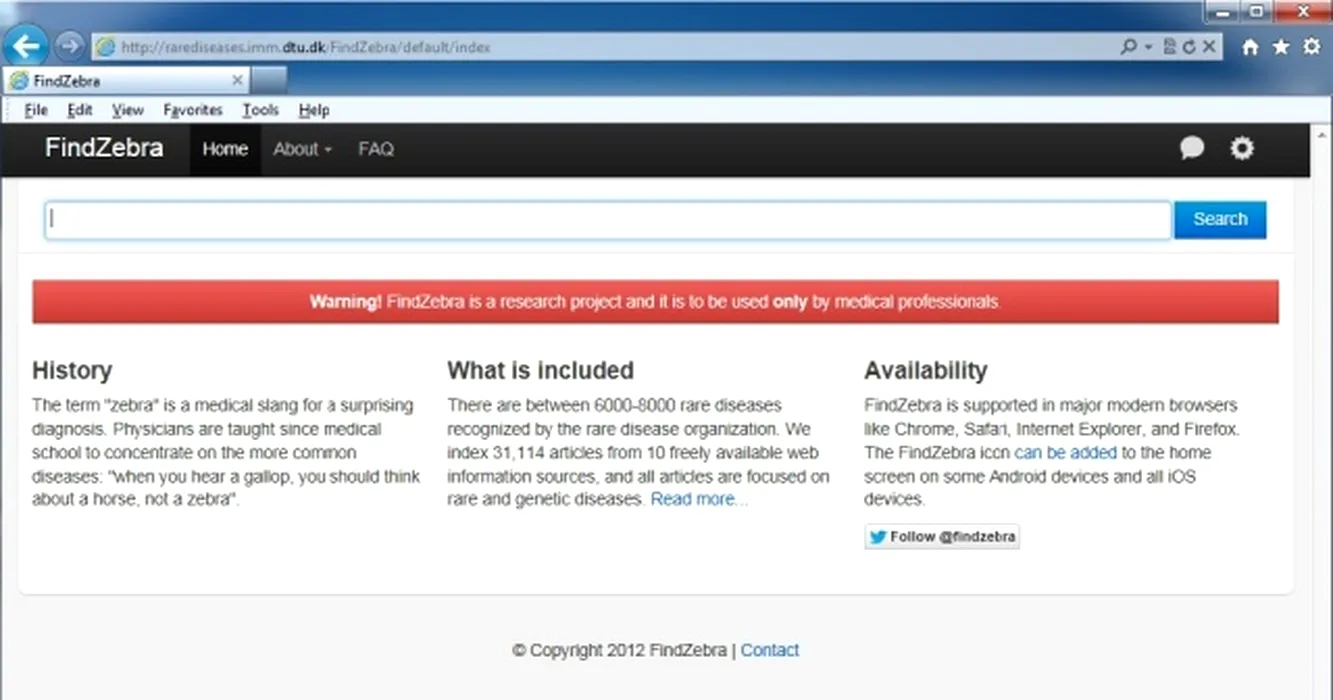Click the FindZebra feedback speech bubble icon
Image resolution: width=1333 pixels, height=700 pixels.
pyautogui.click(x=1191, y=149)
